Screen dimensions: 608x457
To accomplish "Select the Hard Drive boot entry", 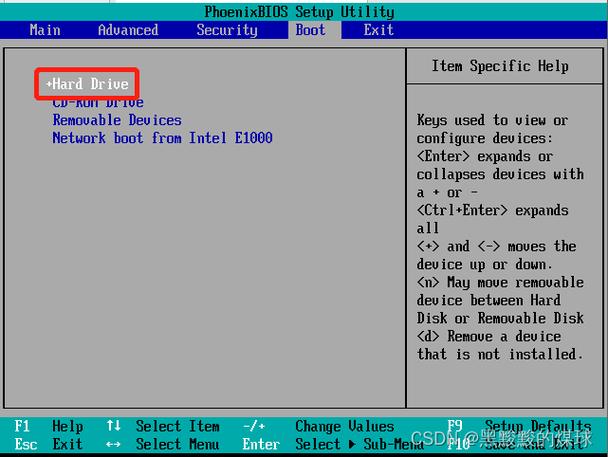I will pyautogui.click(x=87, y=84).
